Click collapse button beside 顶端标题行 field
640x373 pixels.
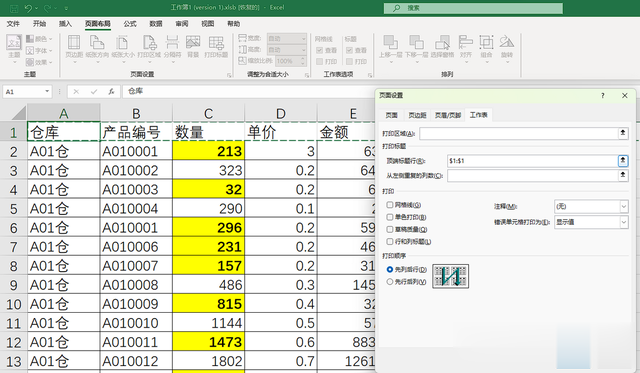(x=623, y=161)
